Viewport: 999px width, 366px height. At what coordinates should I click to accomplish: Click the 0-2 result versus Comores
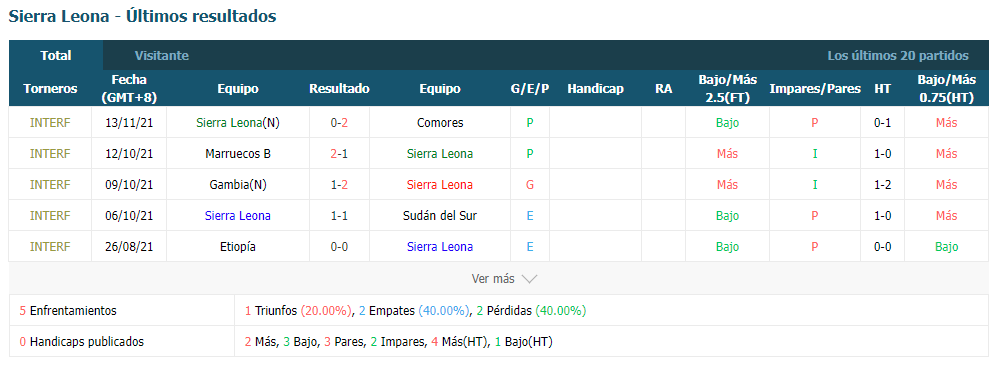click(340, 122)
